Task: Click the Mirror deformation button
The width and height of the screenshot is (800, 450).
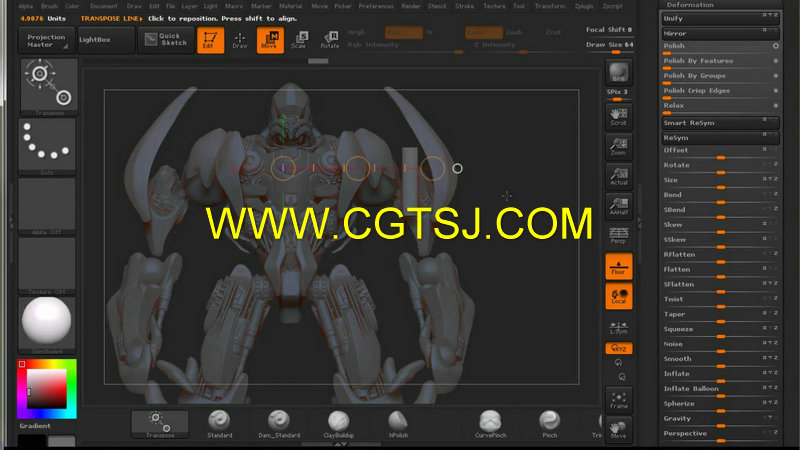Action: tap(720, 34)
